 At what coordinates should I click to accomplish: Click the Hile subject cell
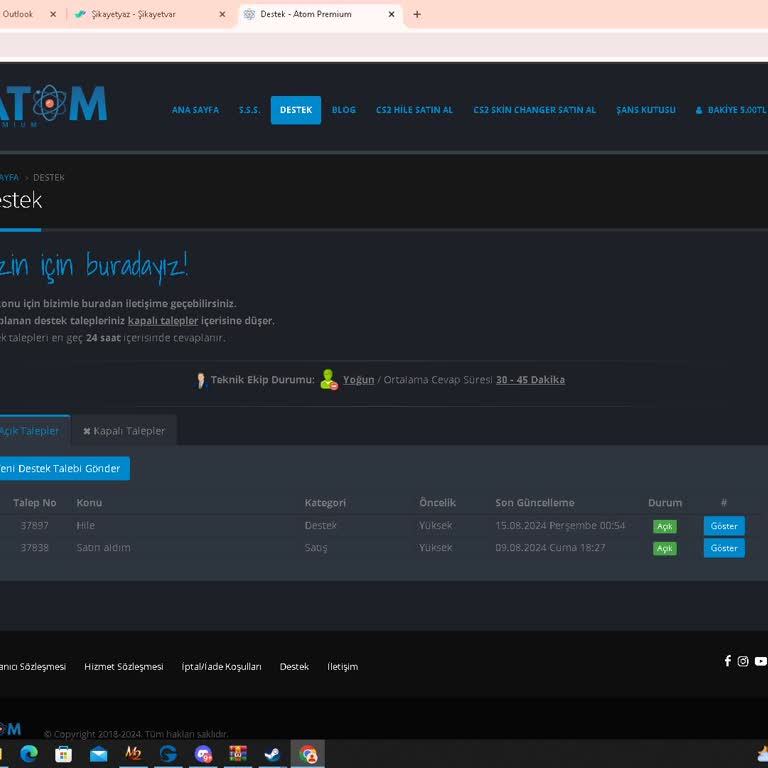(x=85, y=526)
